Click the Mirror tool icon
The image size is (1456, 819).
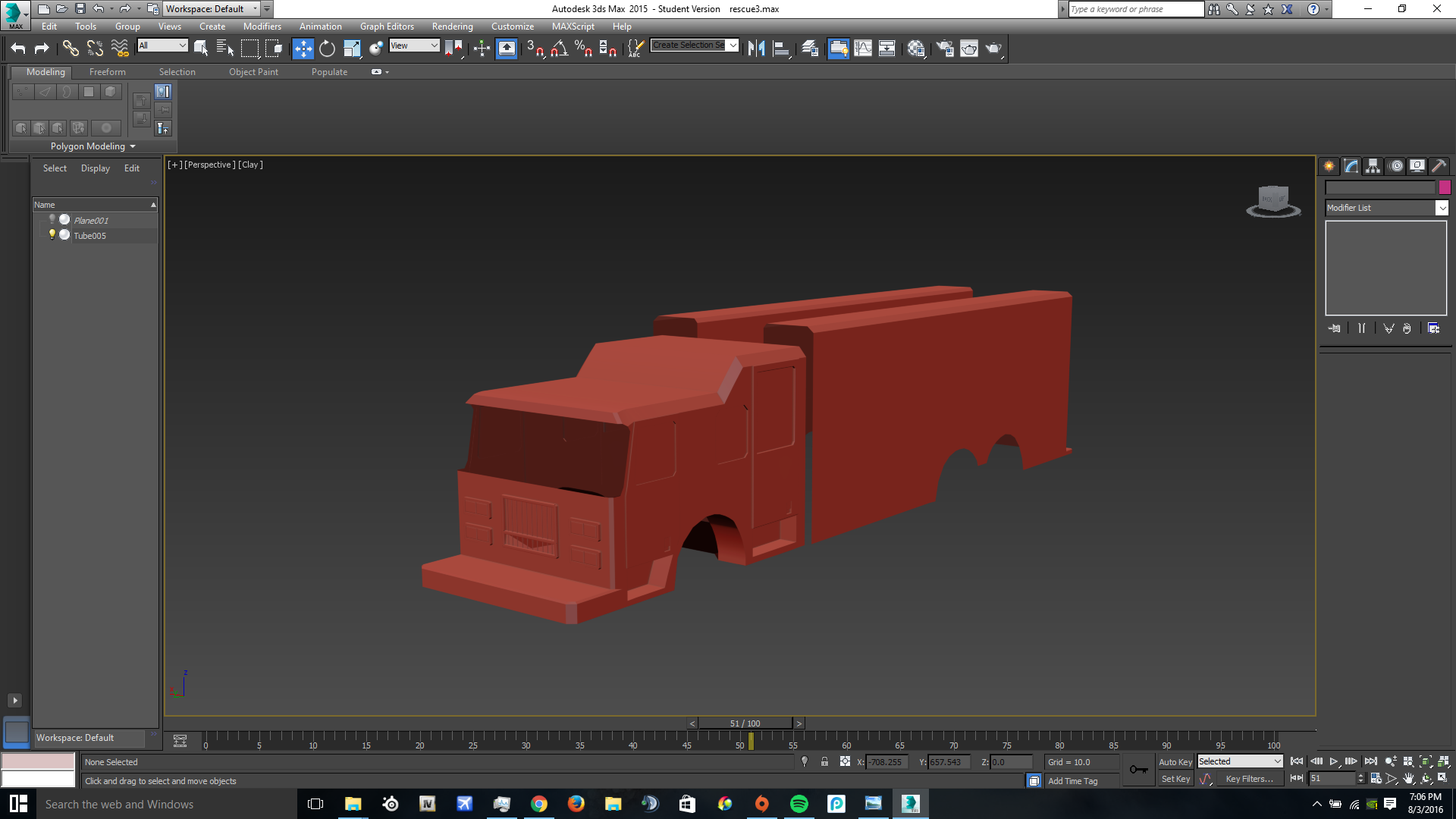click(756, 49)
